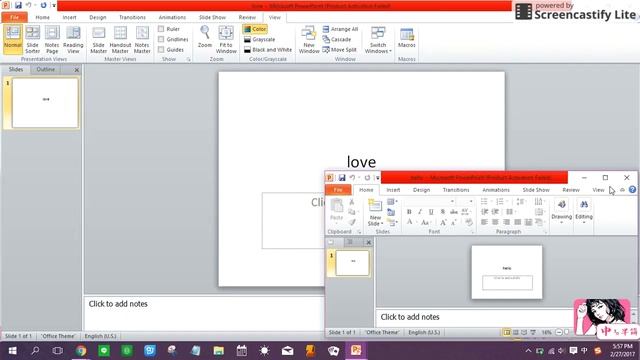Select Slide Sorter view in back window
Viewport: 640px width, 360px height.
point(32,39)
